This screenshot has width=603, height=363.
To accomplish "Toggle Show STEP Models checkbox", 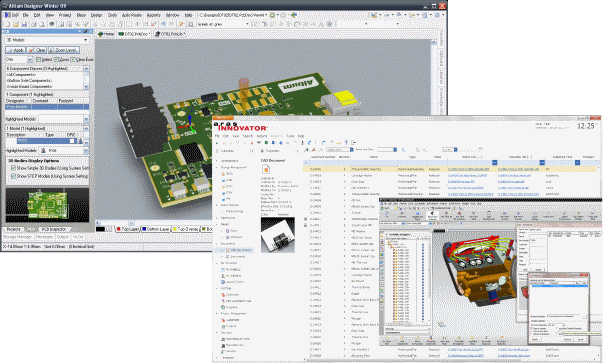I will pyautogui.click(x=13, y=176).
